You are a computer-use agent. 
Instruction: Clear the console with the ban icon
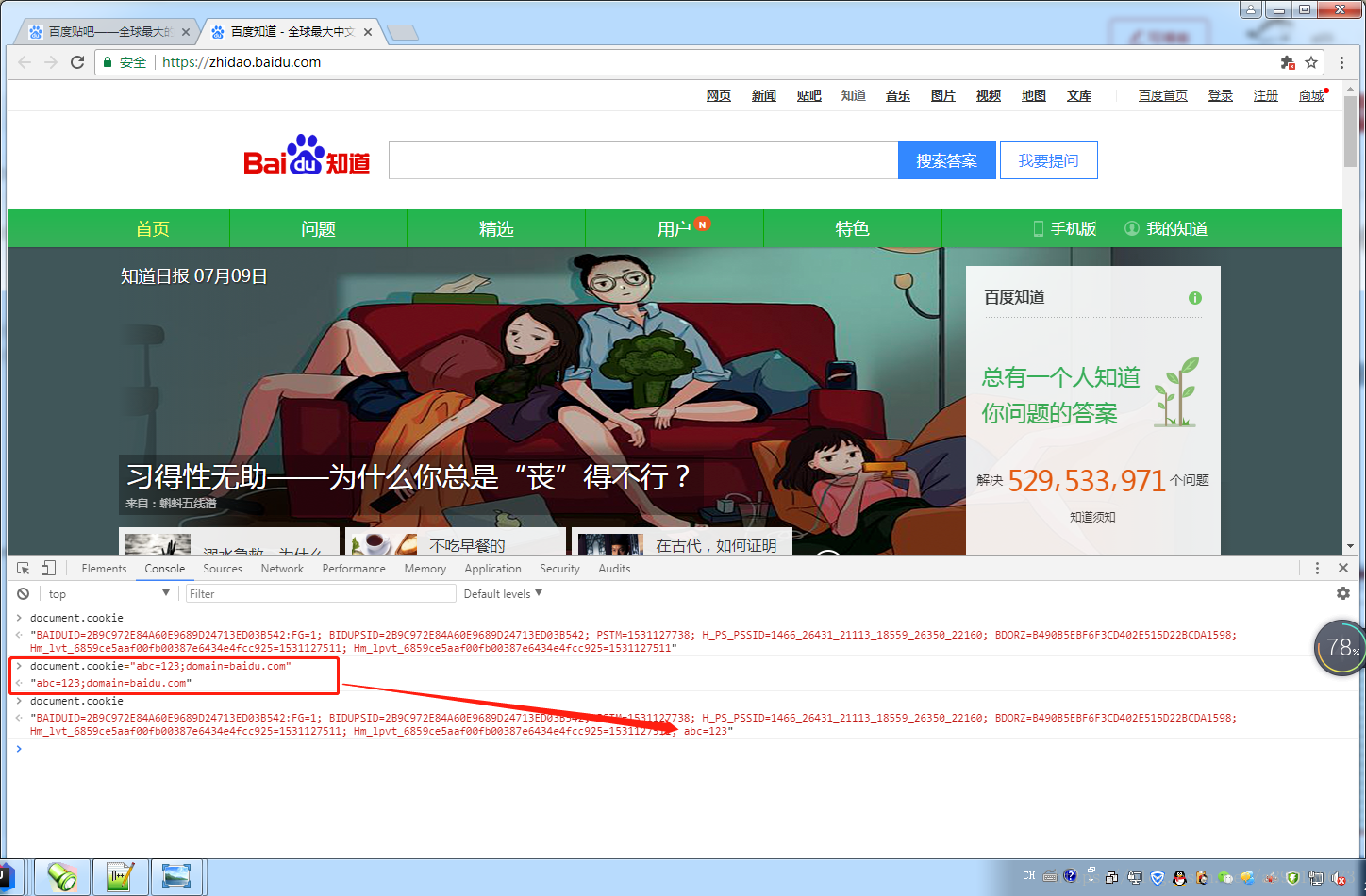(24, 593)
